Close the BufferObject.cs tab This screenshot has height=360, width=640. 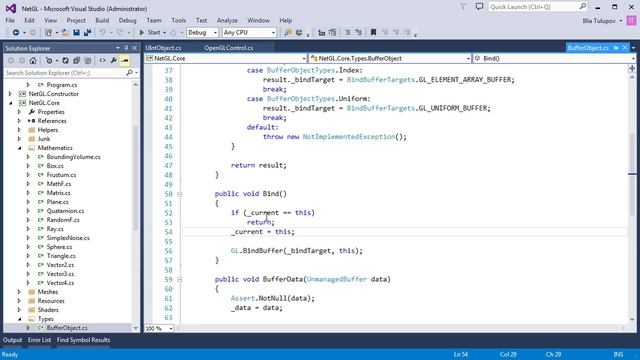click(x=625, y=48)
